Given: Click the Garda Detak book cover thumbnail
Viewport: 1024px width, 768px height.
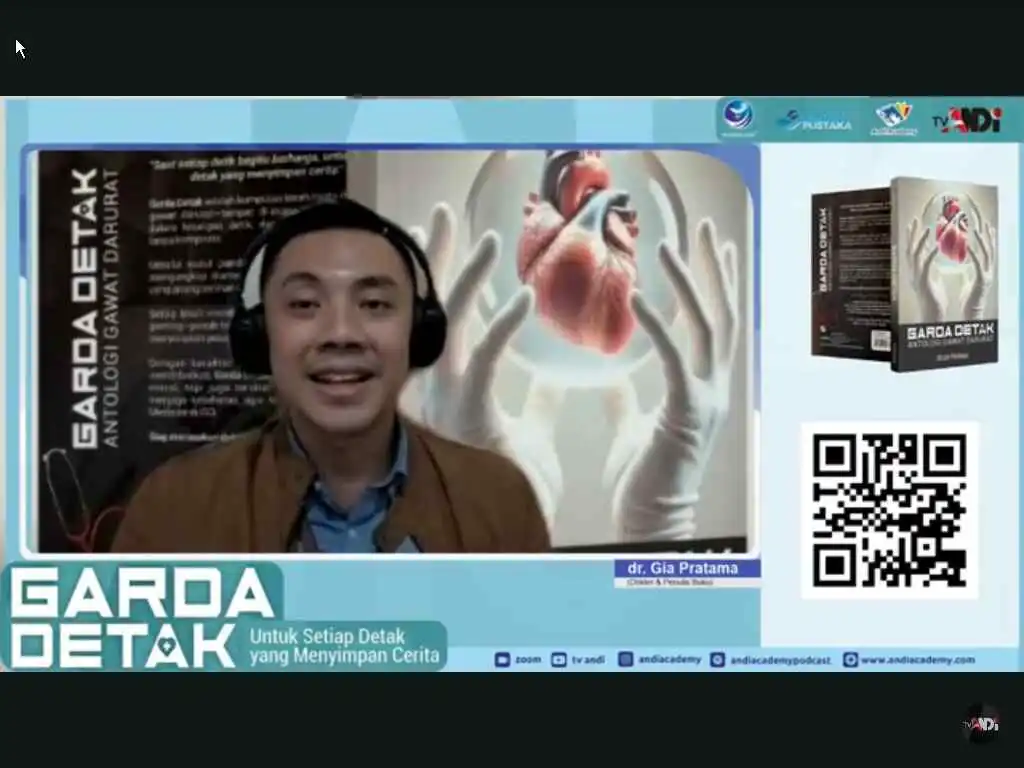Looking at the screenshot, I should [x=904, y=274].
